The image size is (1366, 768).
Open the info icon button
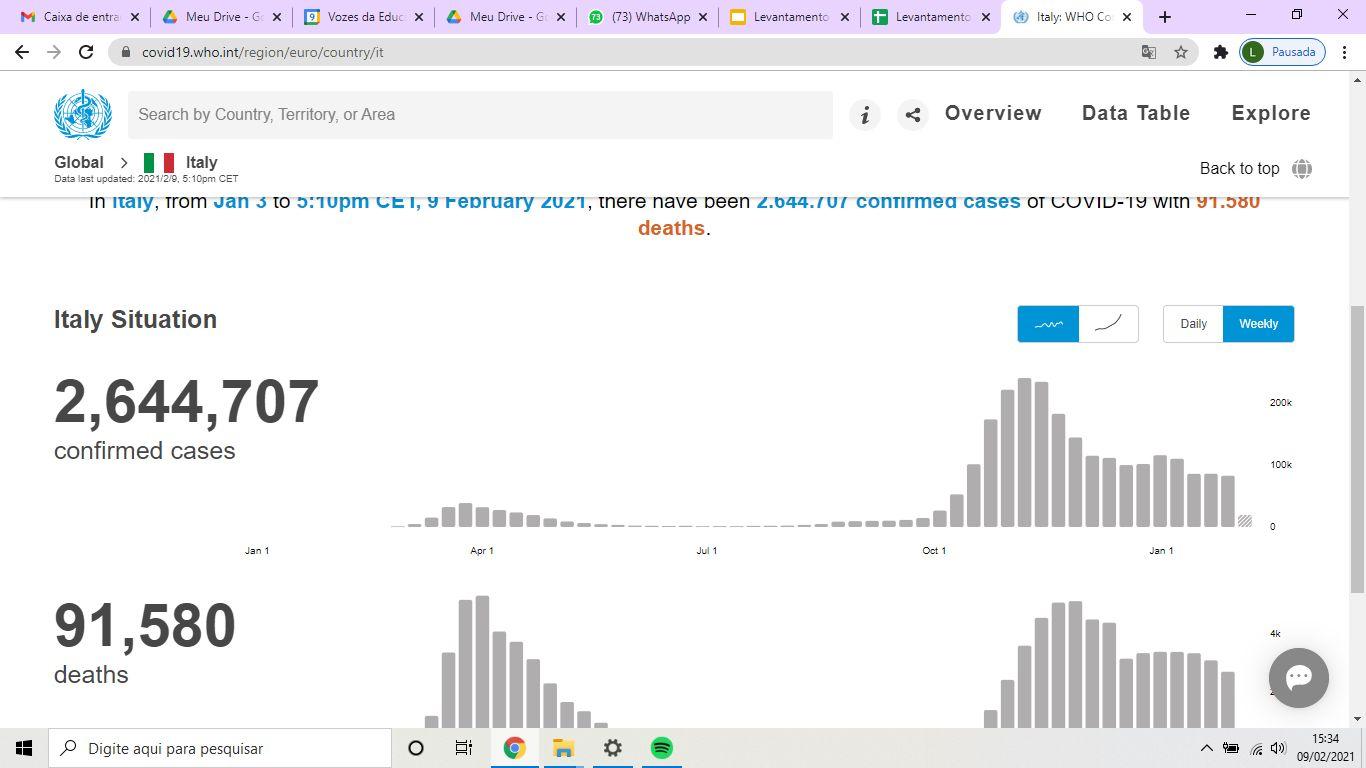[x=865, y=115]
